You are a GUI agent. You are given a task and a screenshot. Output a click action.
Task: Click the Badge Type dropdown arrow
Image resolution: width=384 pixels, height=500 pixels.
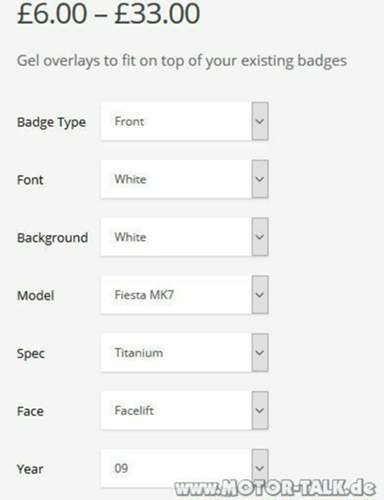[260, 121]
